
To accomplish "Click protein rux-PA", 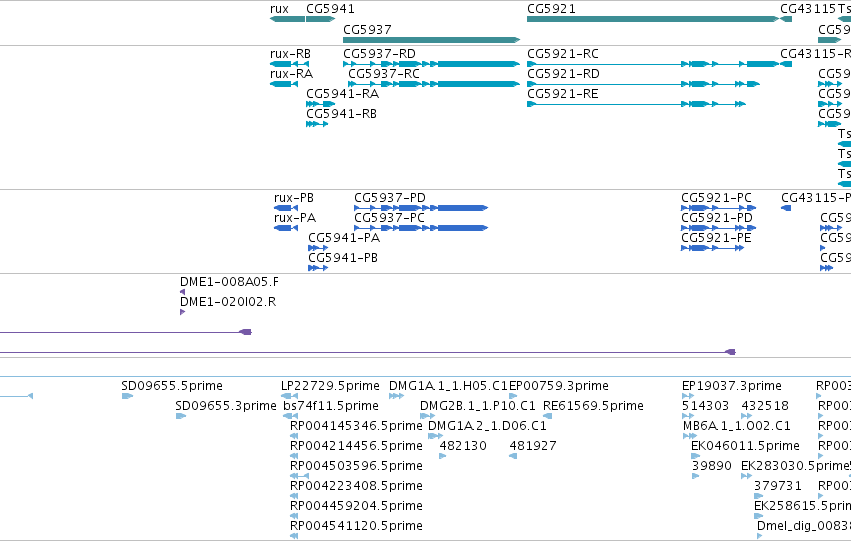I will (286, 228).
